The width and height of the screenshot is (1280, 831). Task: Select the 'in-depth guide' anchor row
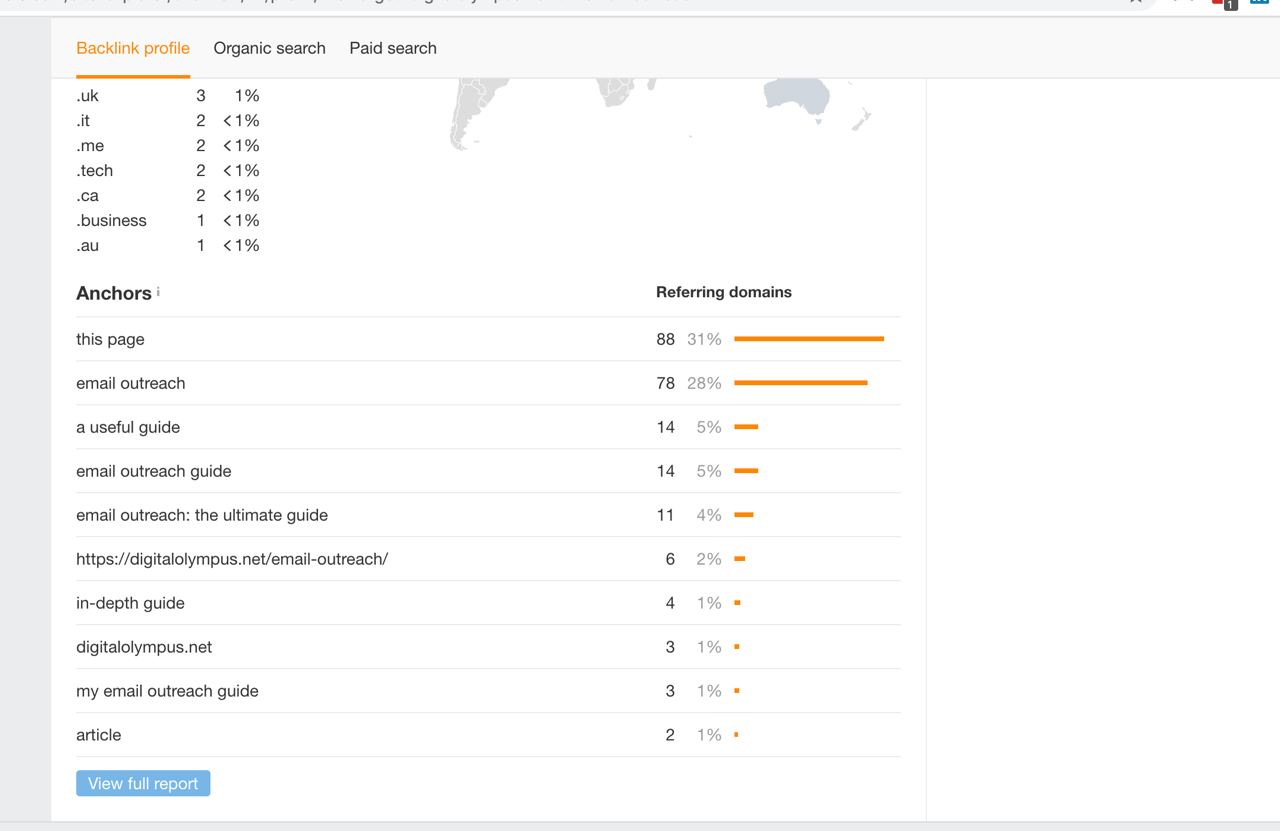click(x=130, y=603)
